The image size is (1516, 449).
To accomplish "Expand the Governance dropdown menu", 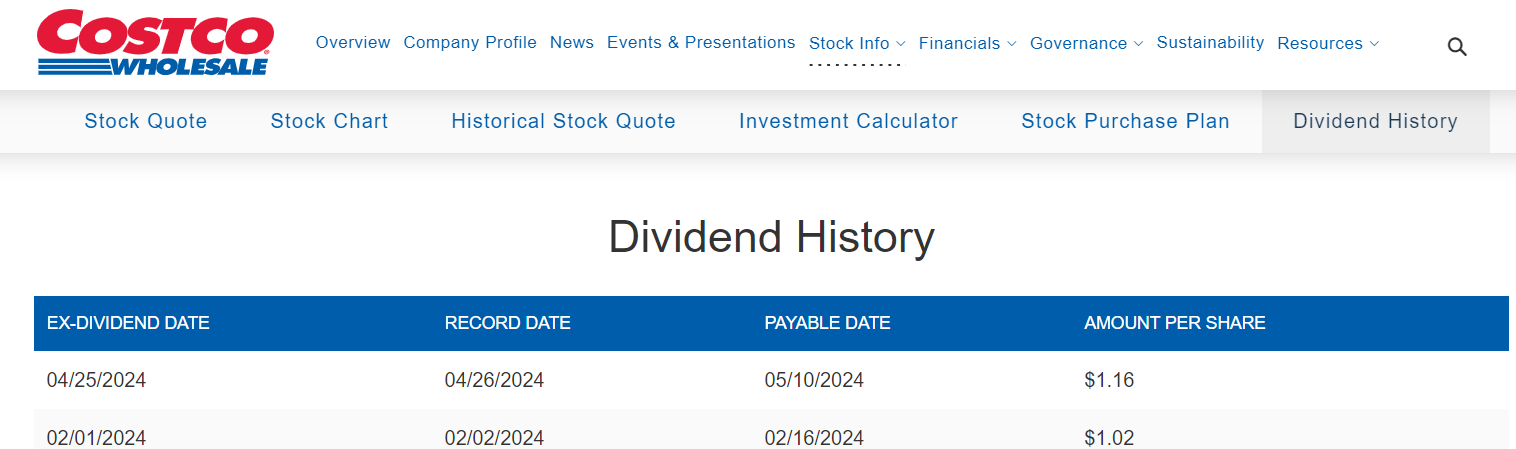I will [x=1087, y=43].
